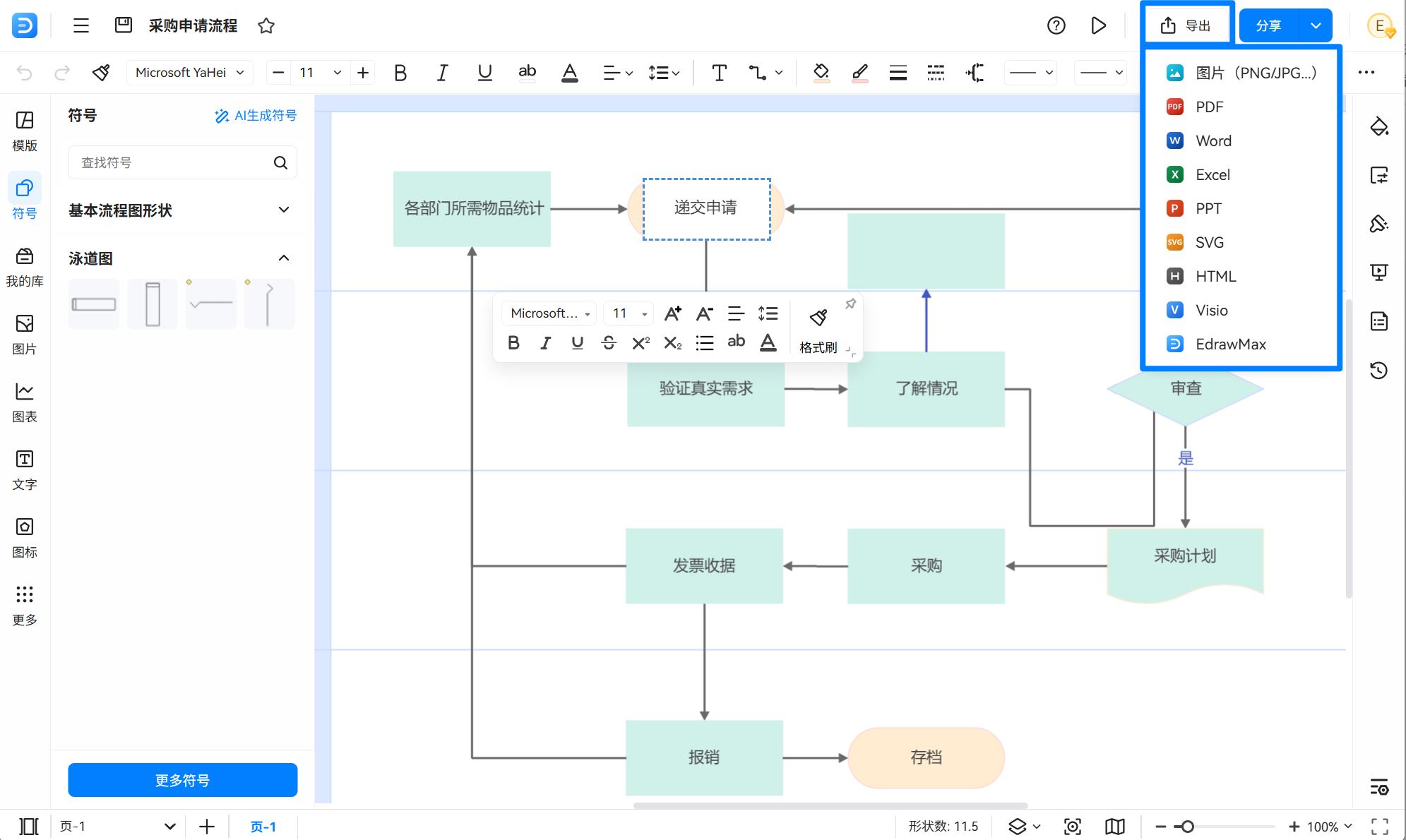
Task: Open the share dropdown arrow
Action: [1316, 26]
